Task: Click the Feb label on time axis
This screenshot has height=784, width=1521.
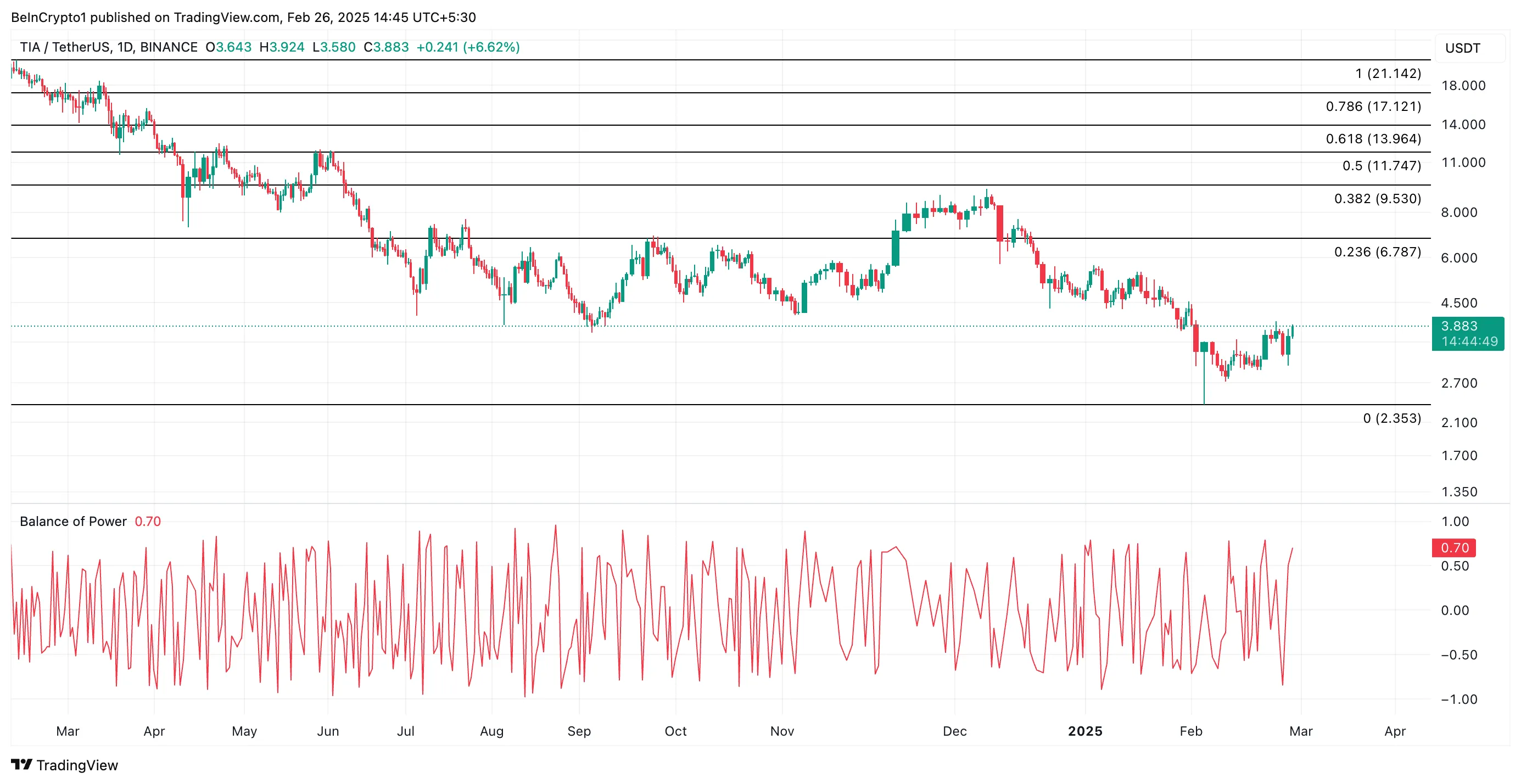Action: 1190,731
